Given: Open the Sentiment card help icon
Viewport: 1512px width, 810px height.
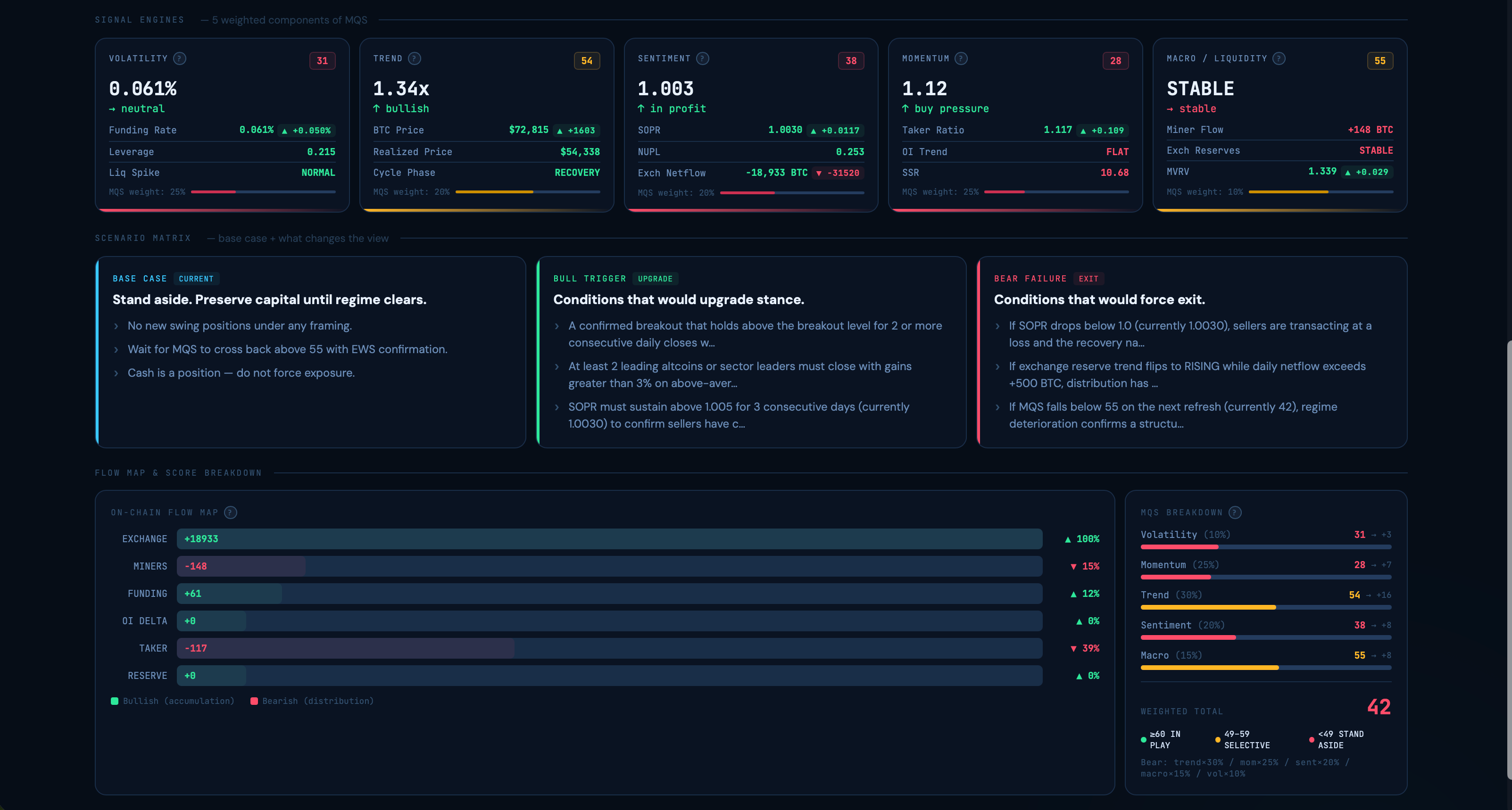Looking at the screenshot, I should point(703,58).
